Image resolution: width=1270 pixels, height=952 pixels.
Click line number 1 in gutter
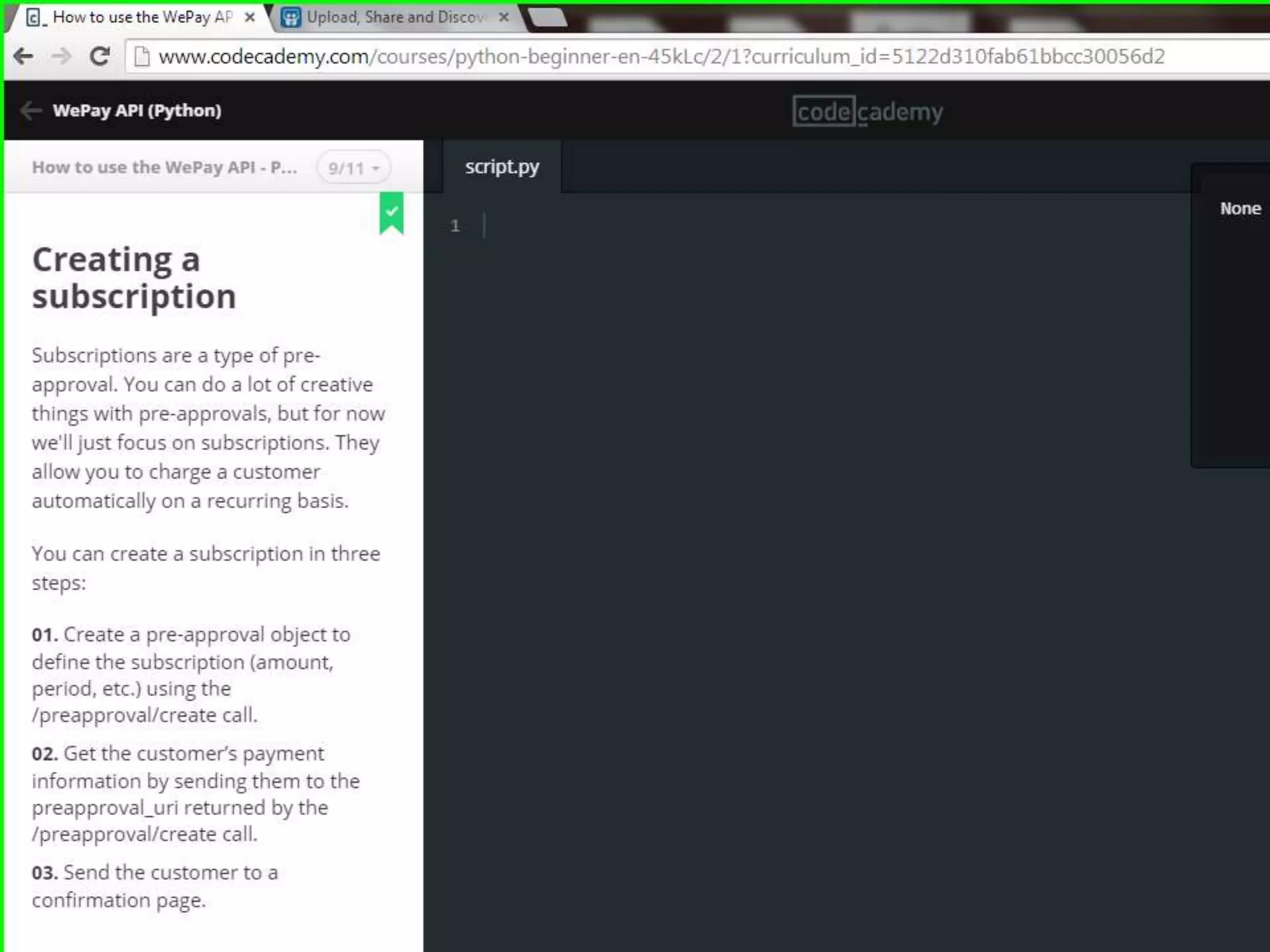pos(455,226)
